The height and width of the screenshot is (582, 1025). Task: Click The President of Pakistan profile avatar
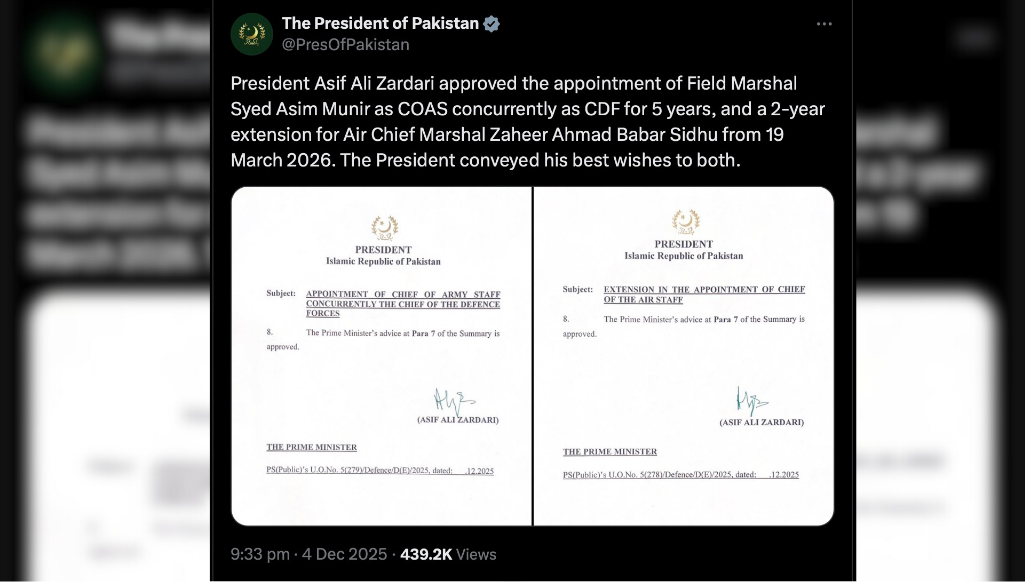tap(251, 34)
